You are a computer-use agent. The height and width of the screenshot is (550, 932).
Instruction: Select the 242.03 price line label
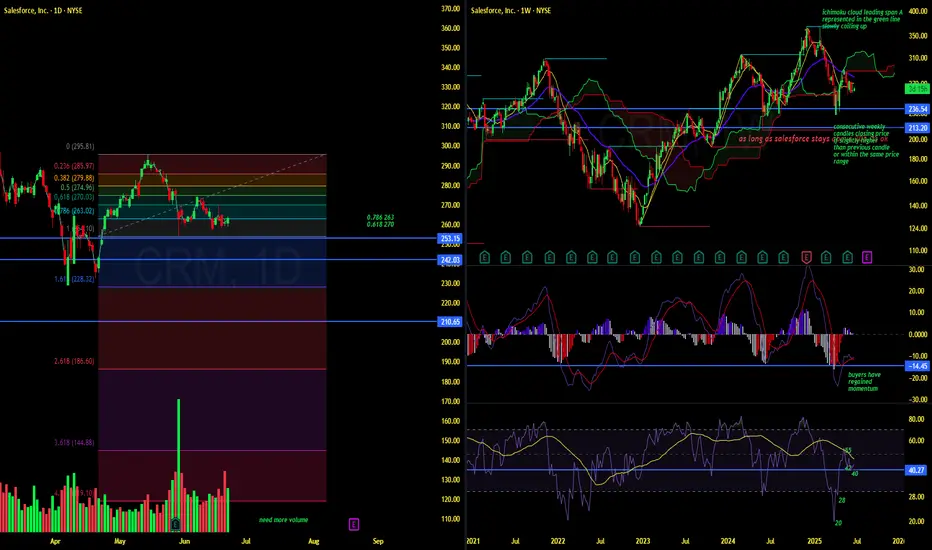450,260
